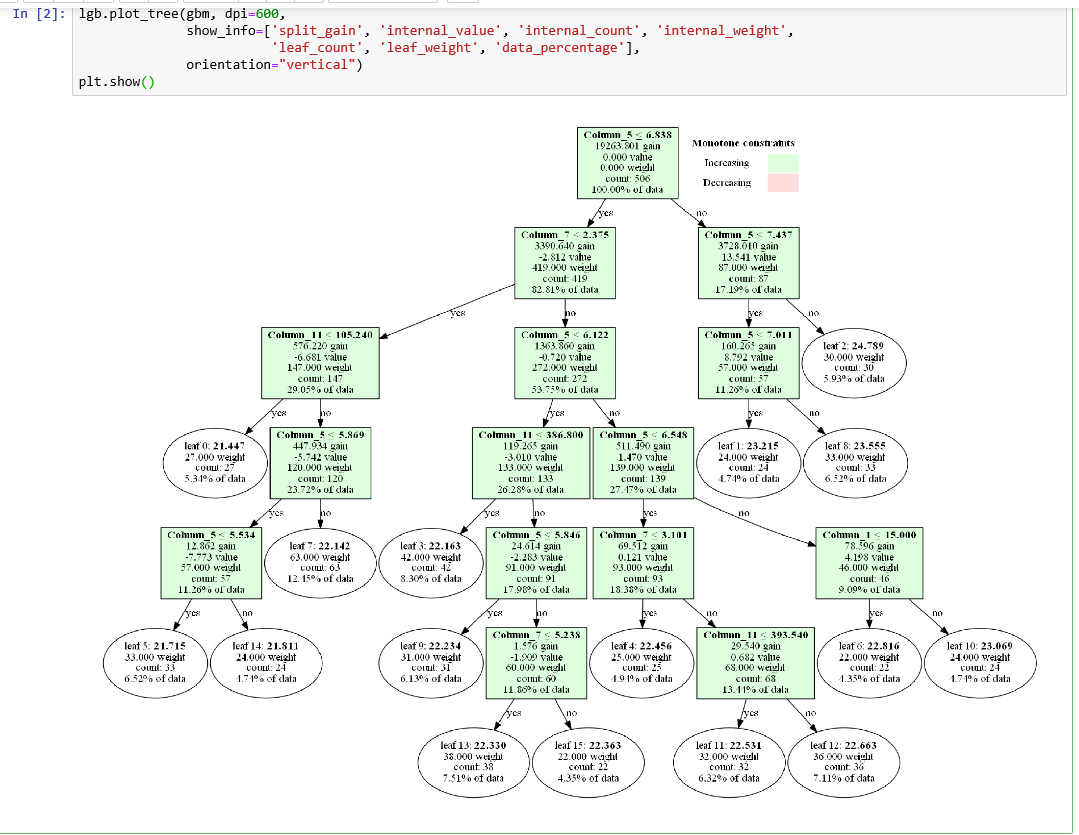Click the Decreasing pink legend swatch
Viewport: 1079px width, 835px height.
tap(783, 182)
